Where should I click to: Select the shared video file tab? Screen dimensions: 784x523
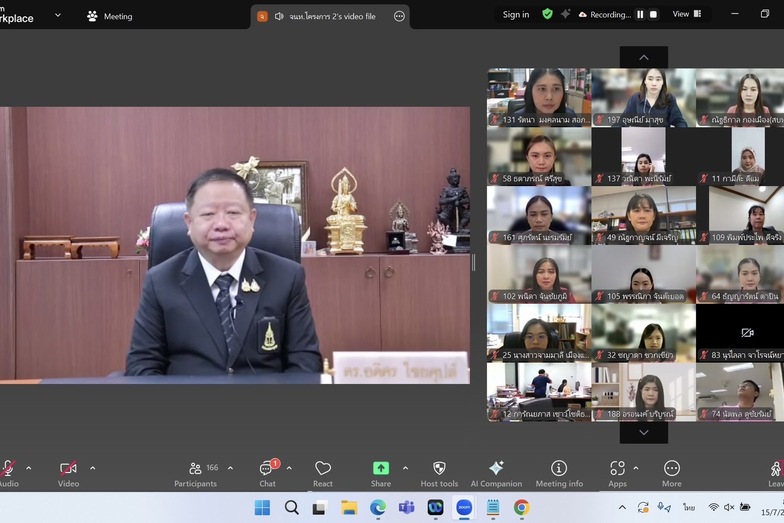[330, 16]
